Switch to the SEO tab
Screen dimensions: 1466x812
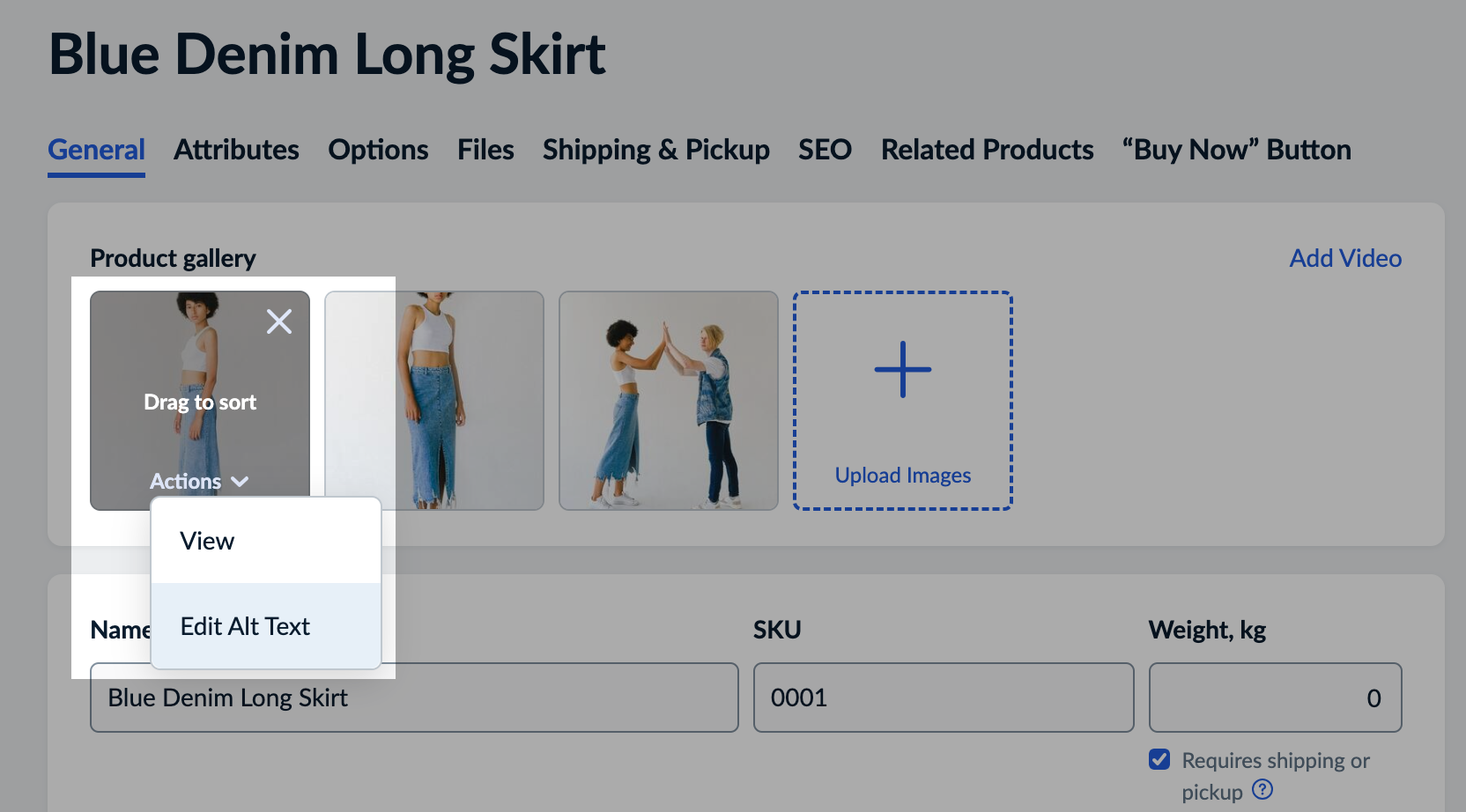coord(825,150)
